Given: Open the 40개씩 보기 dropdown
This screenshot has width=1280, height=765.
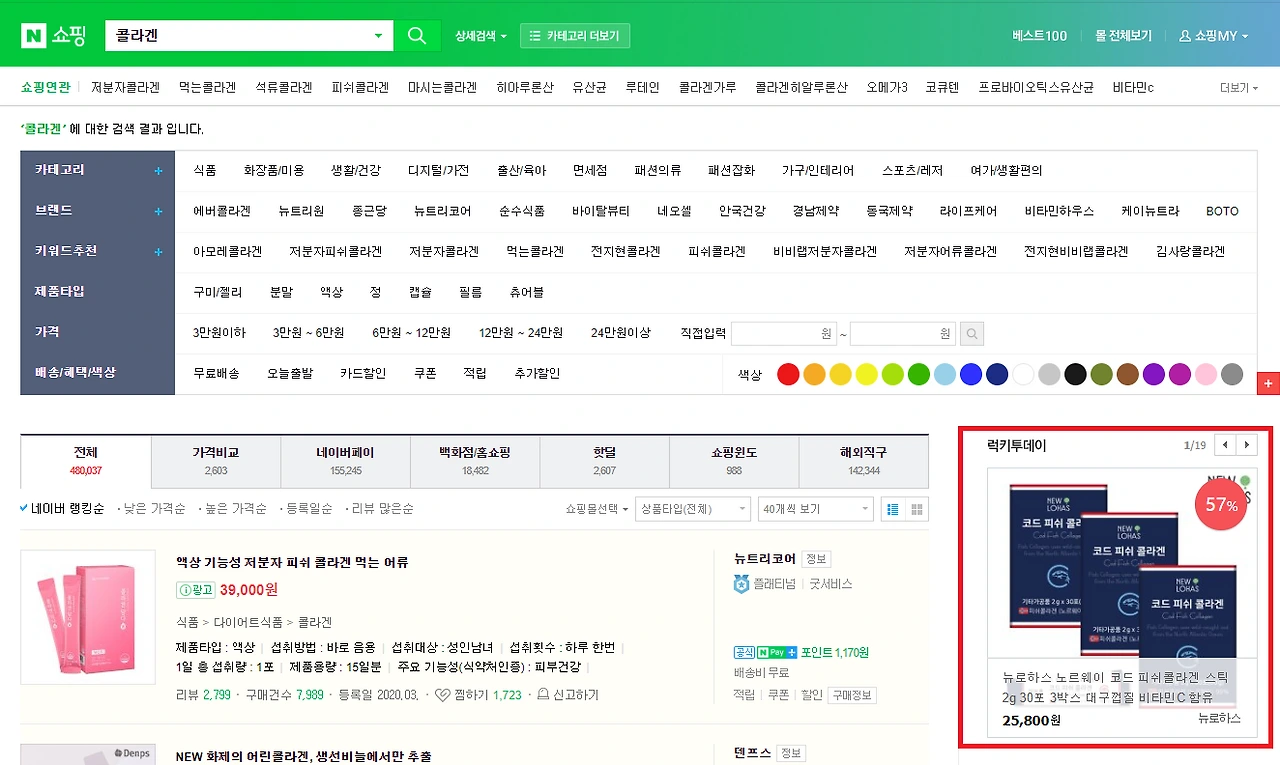Looking at the screenshot, I should tap(816, 509).
